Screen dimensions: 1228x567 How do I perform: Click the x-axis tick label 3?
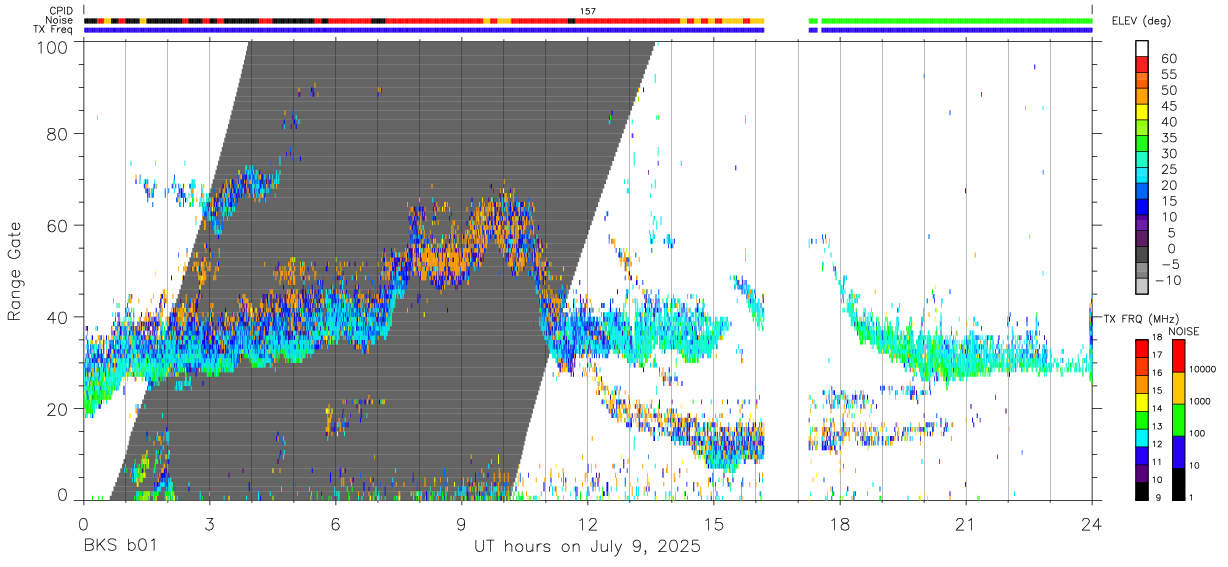pos(209,524)
